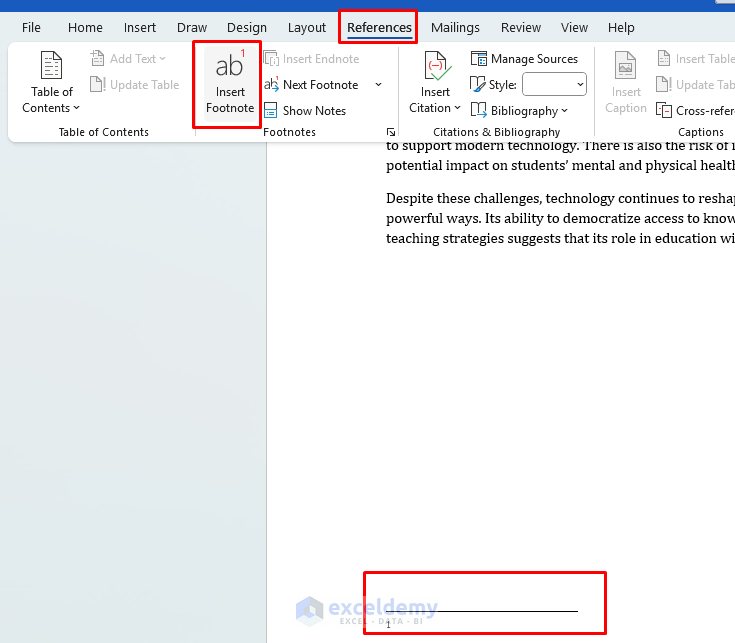Screen dimensions: 735x643
Task: Click the Table of Contents icon
Action: 51,65
